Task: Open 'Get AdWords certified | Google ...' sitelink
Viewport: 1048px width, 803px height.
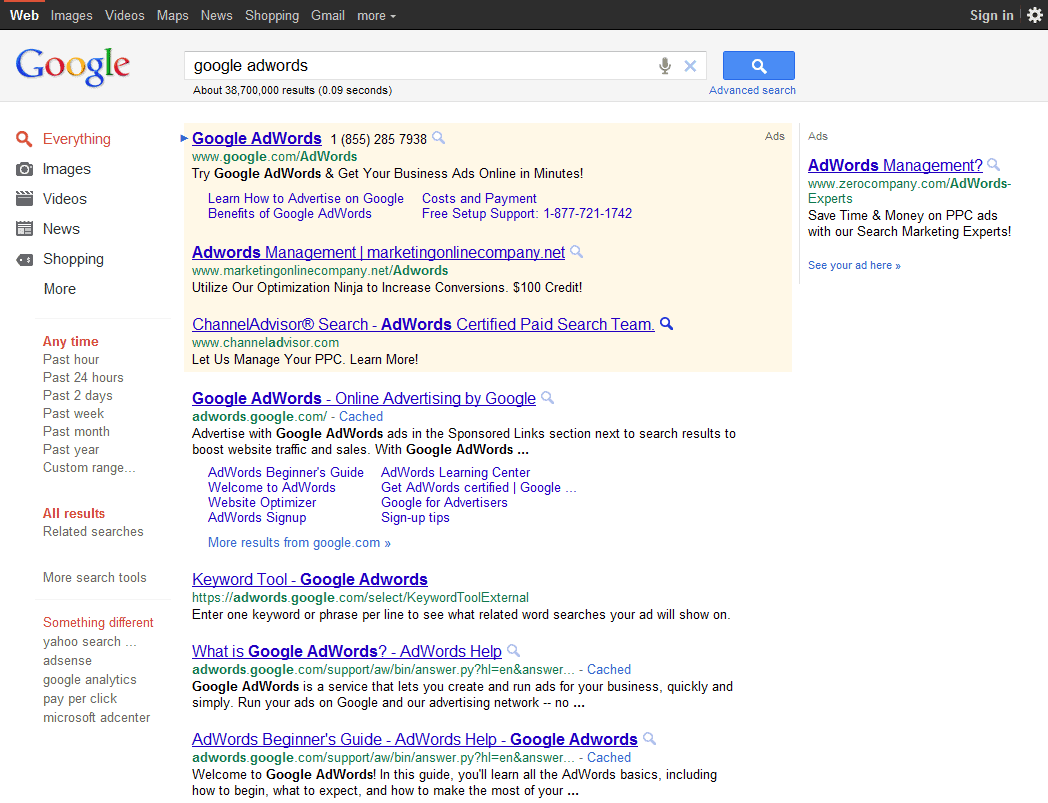Action: tap(479, 487)
